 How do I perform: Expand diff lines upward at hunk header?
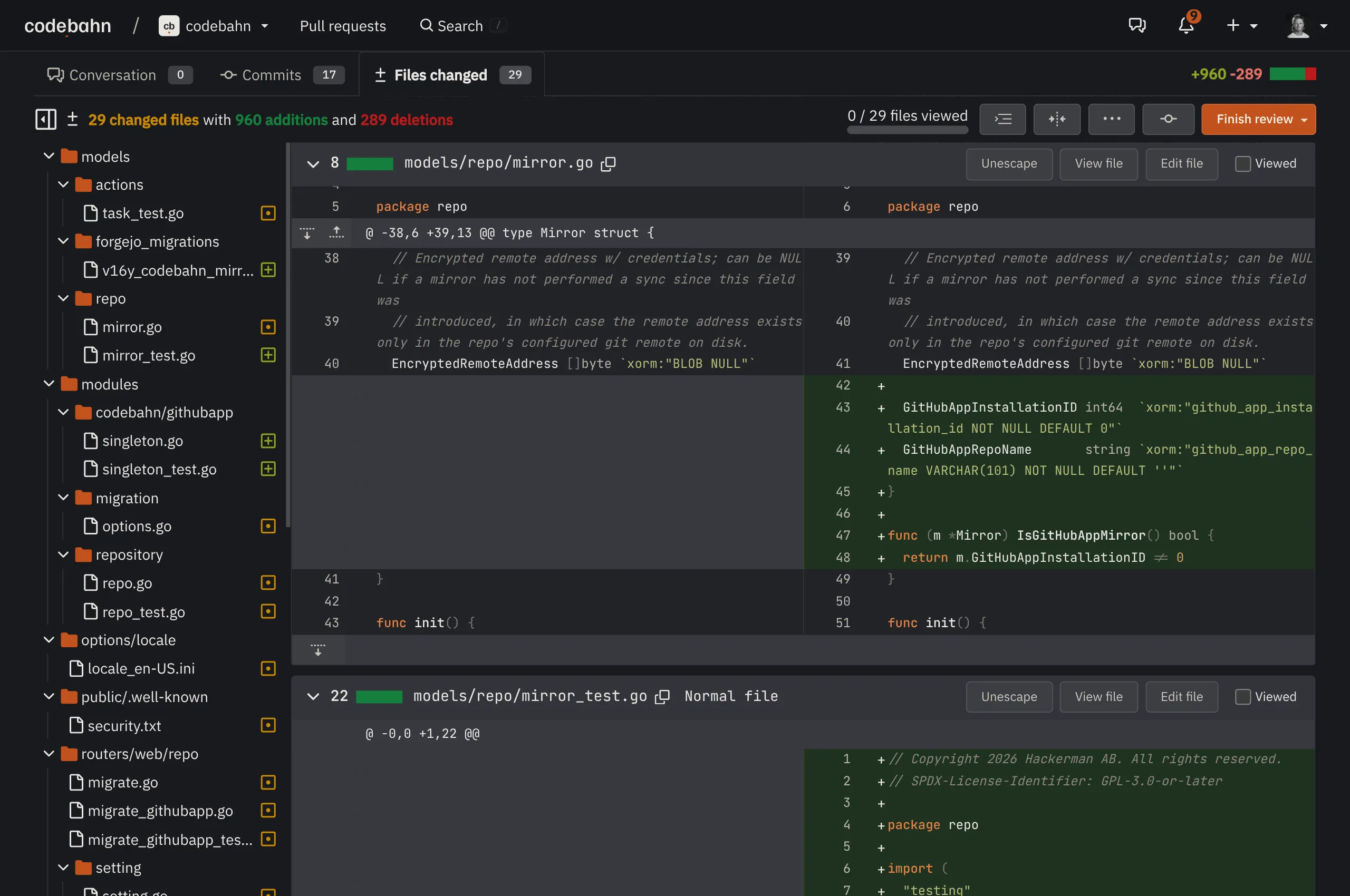tap(336, 233)
